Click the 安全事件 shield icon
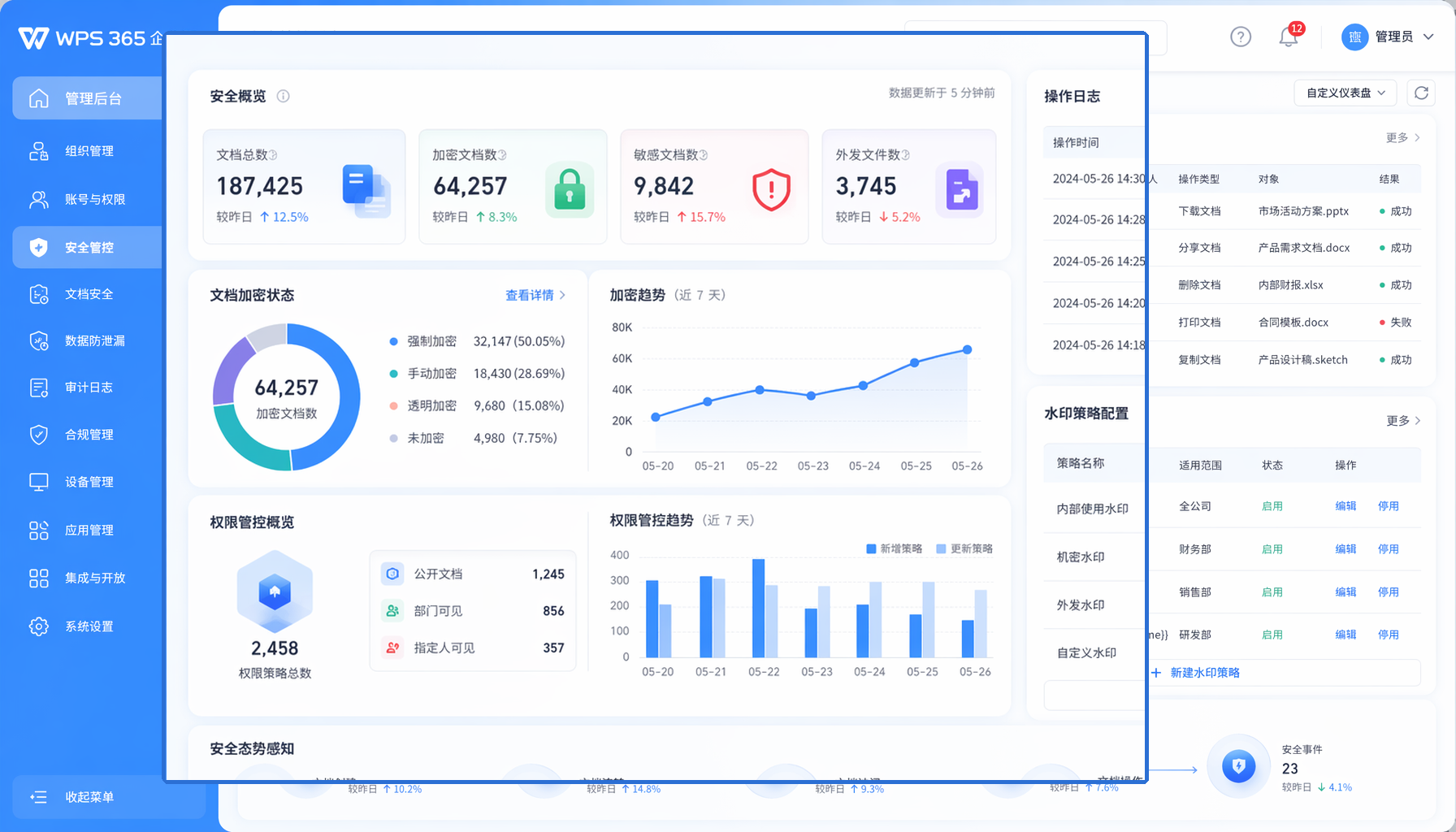The image size is (1456, 832). [x=1239, y=766]
